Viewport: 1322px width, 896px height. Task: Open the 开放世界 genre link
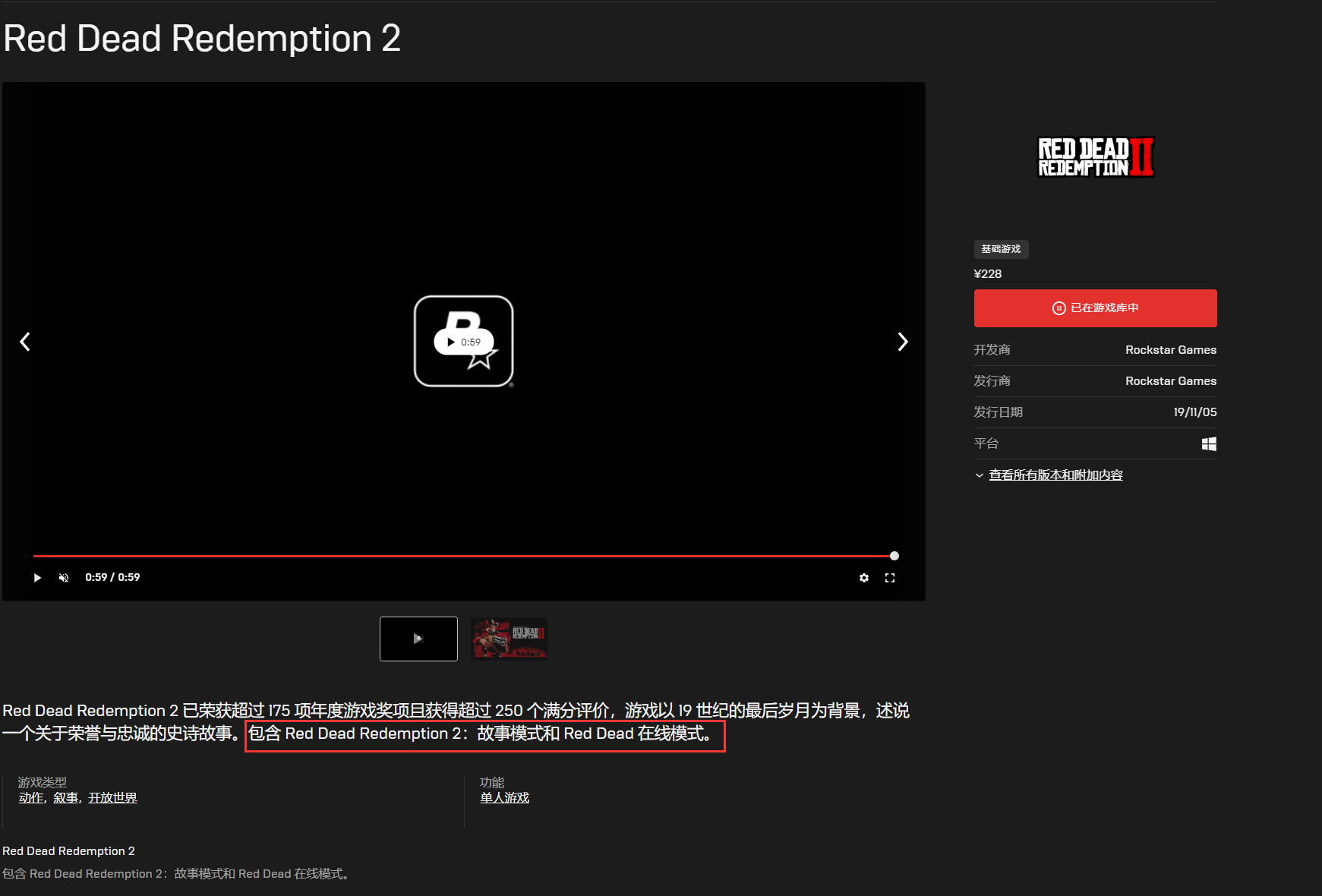[112, 798]
